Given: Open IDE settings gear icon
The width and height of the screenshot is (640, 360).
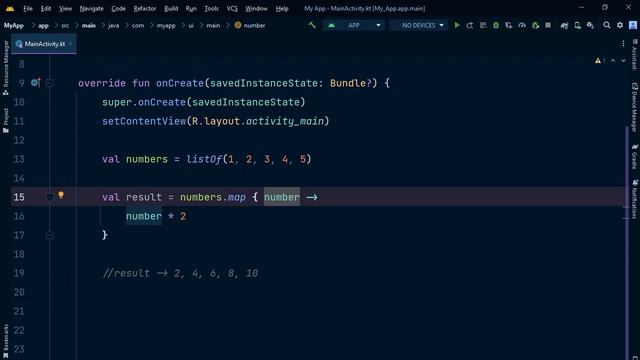Looking at the screenshot, I should (x=620, y=25).
